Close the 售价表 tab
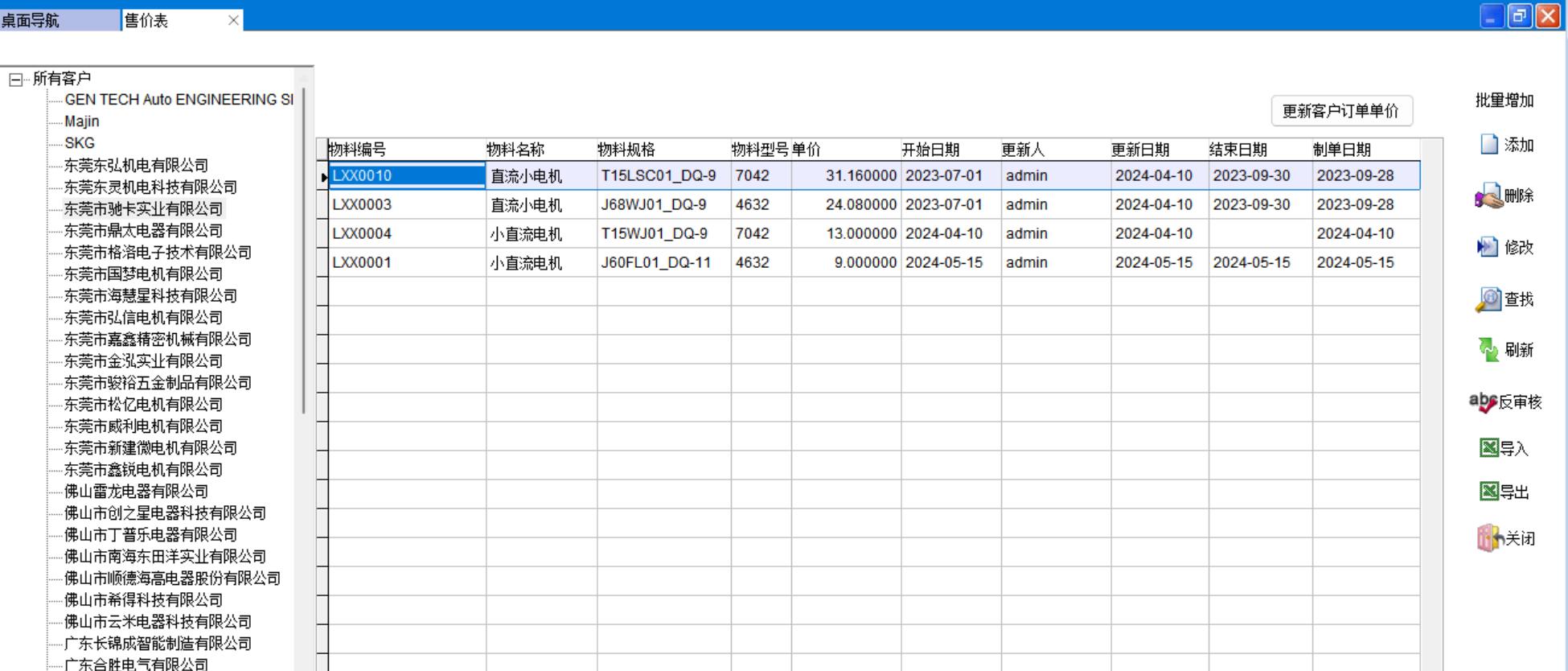 pyautogui.click(x=233, y=20)
